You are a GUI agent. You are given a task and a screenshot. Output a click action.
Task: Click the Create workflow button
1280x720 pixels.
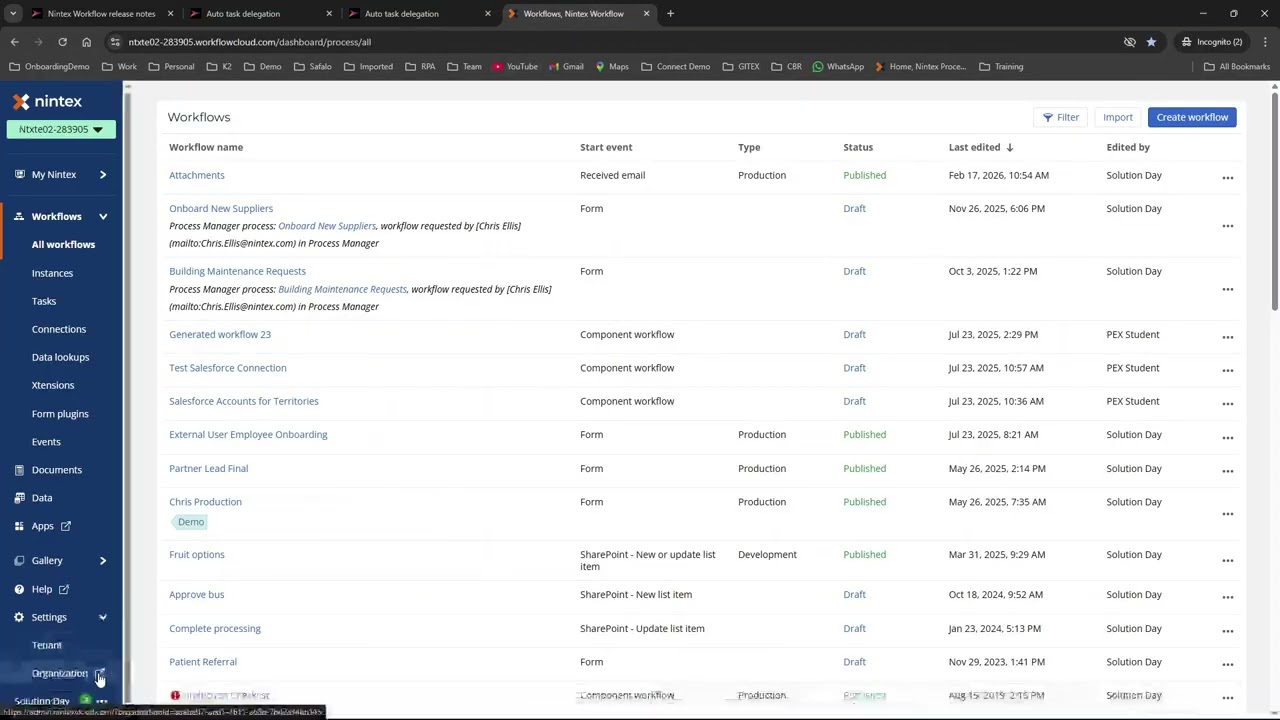[1192, 117]
